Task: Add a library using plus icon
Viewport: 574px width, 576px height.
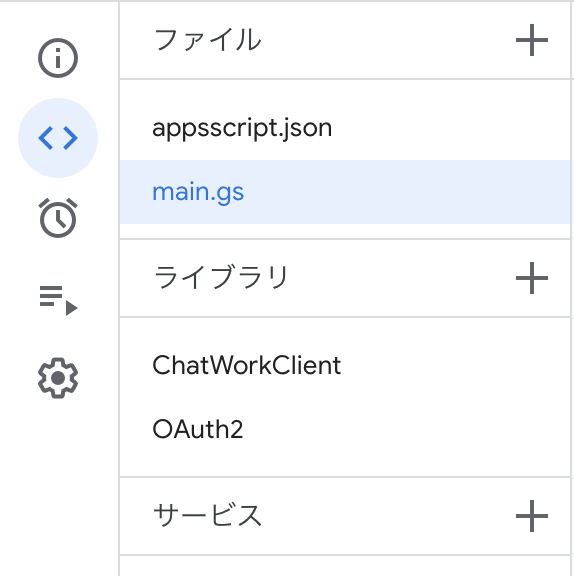Action: (532, 278)
